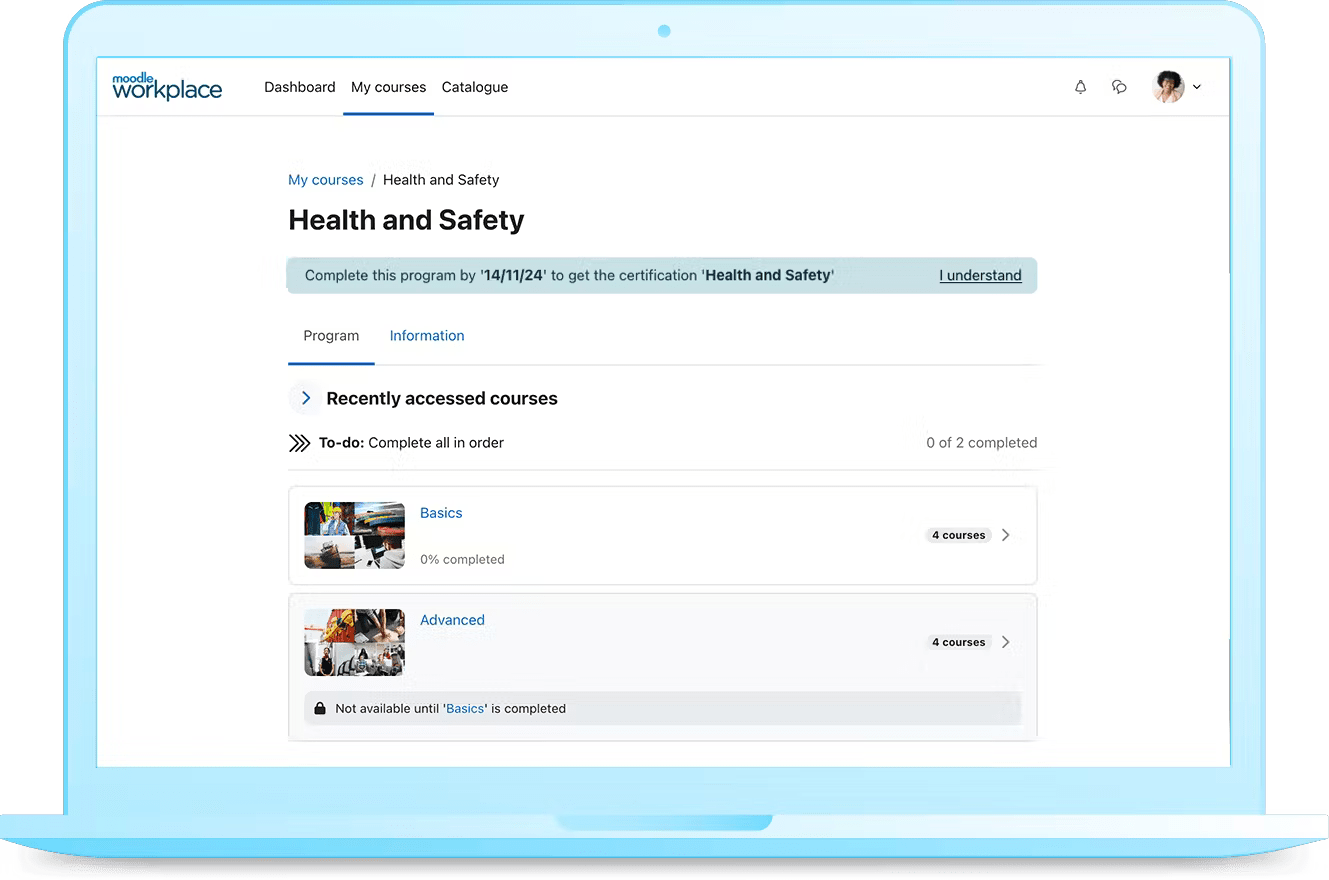Dismiss notice with I understand link
Screen dimensions: 1329x880
[x=980, y=275]
